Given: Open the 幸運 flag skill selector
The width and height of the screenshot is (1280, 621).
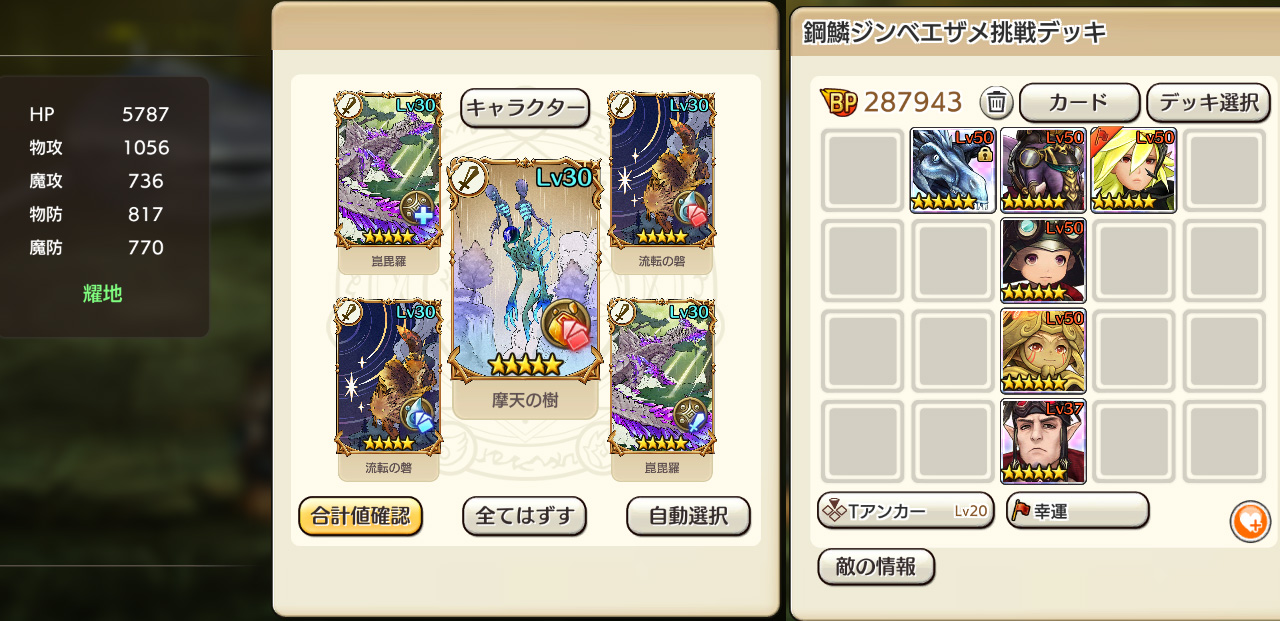Looking at the screenshot, I should tap(1077, 511).
